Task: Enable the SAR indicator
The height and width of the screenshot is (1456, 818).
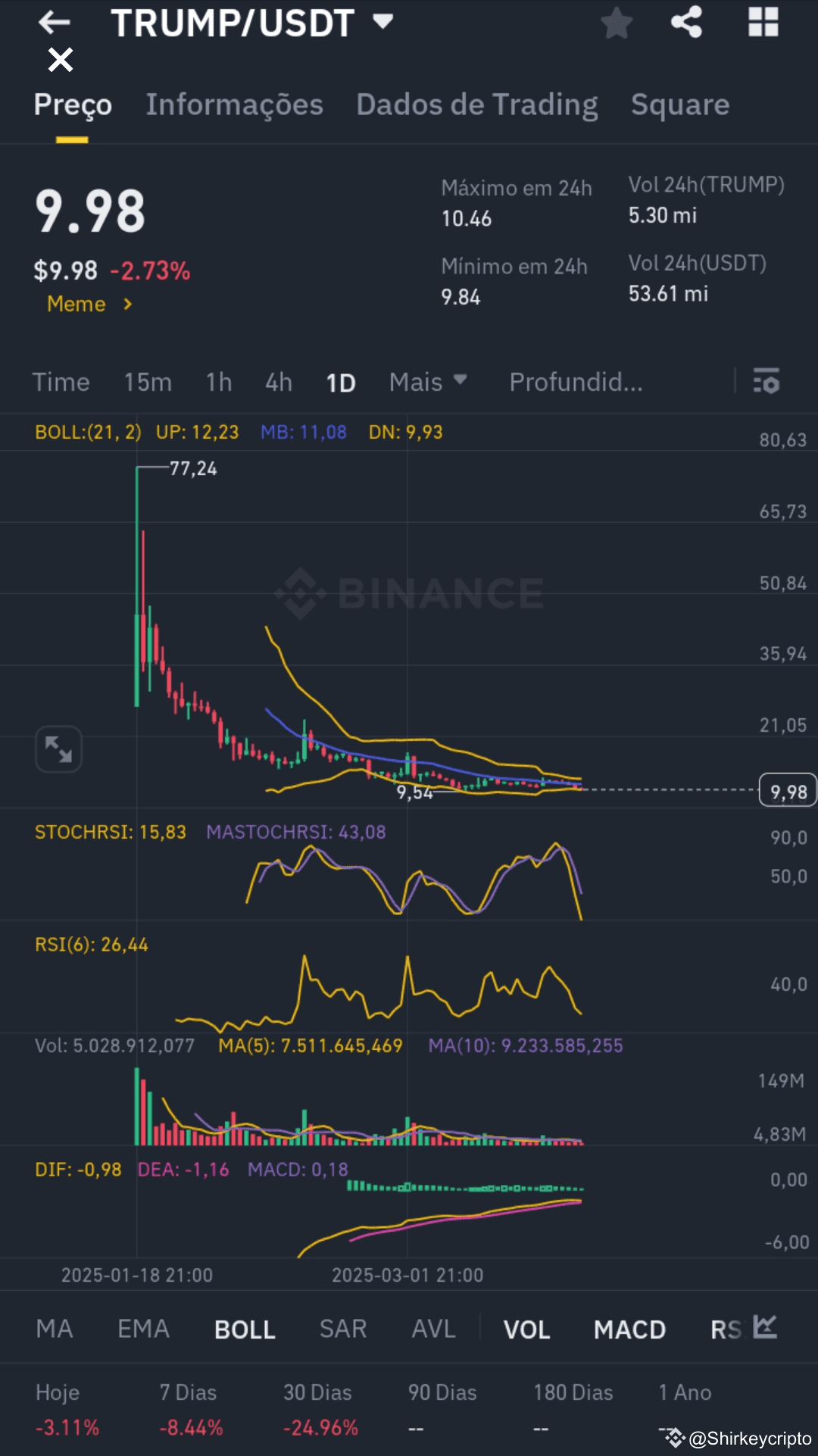Action: [343, 1329]
